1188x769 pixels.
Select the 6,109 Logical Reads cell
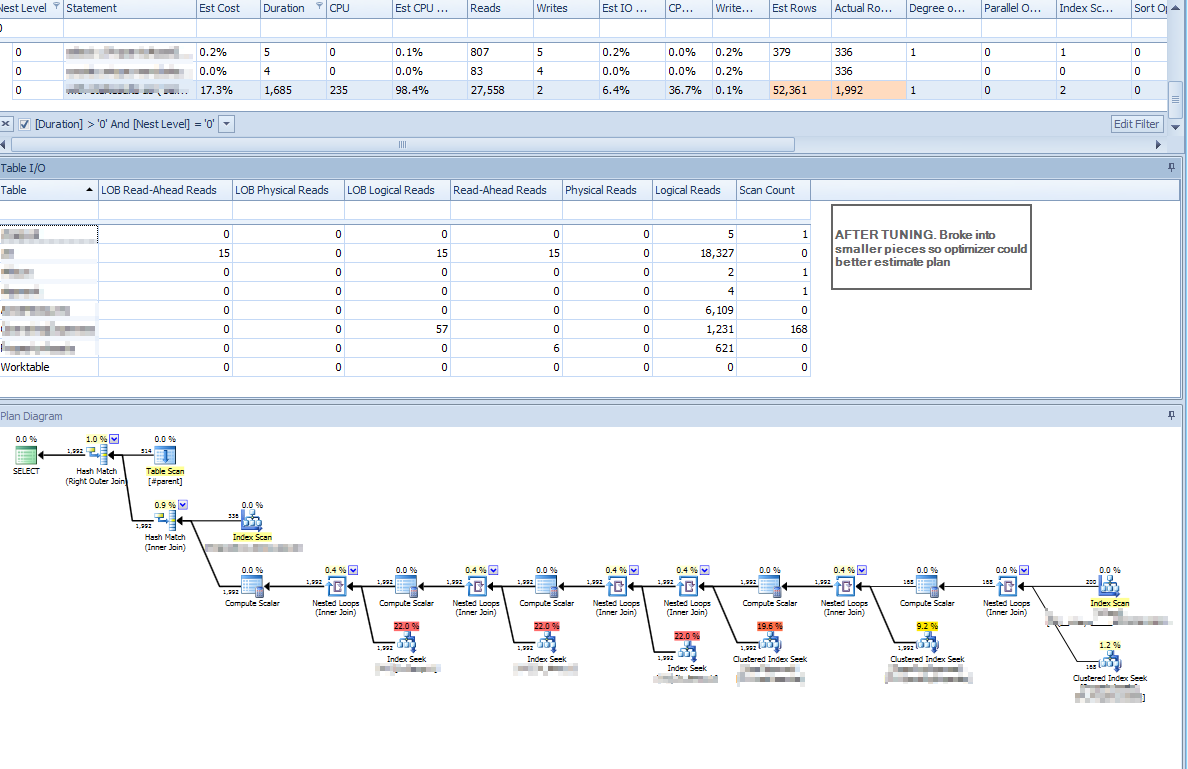[694, 310]
